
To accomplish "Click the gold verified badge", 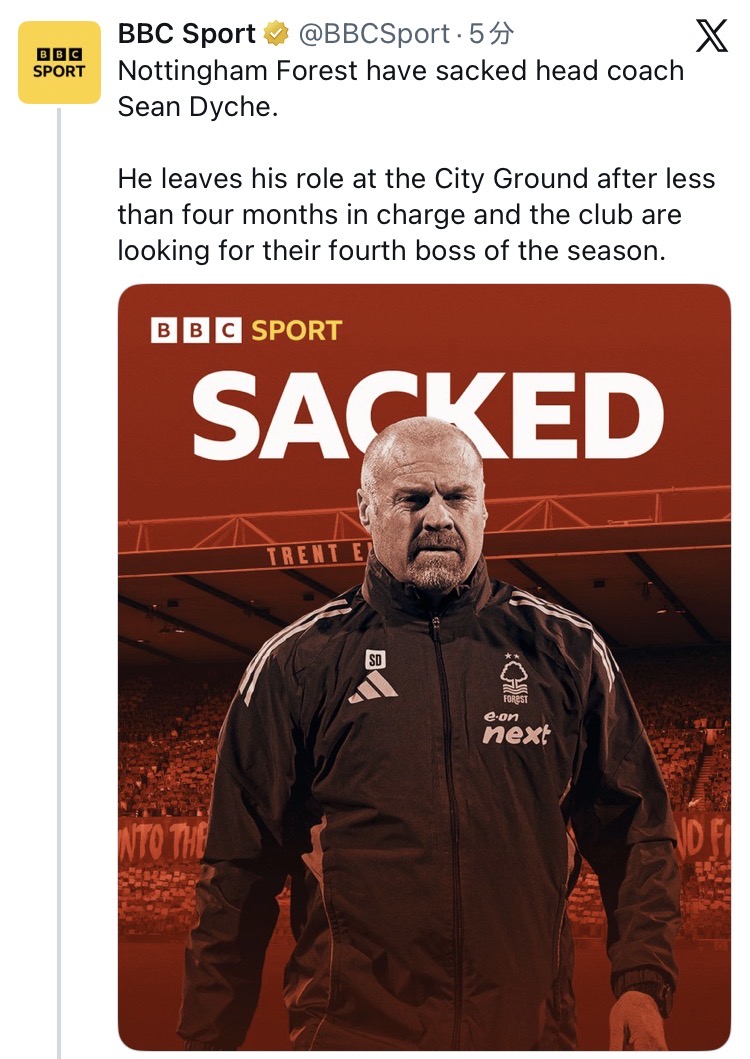I will point(276,34).
